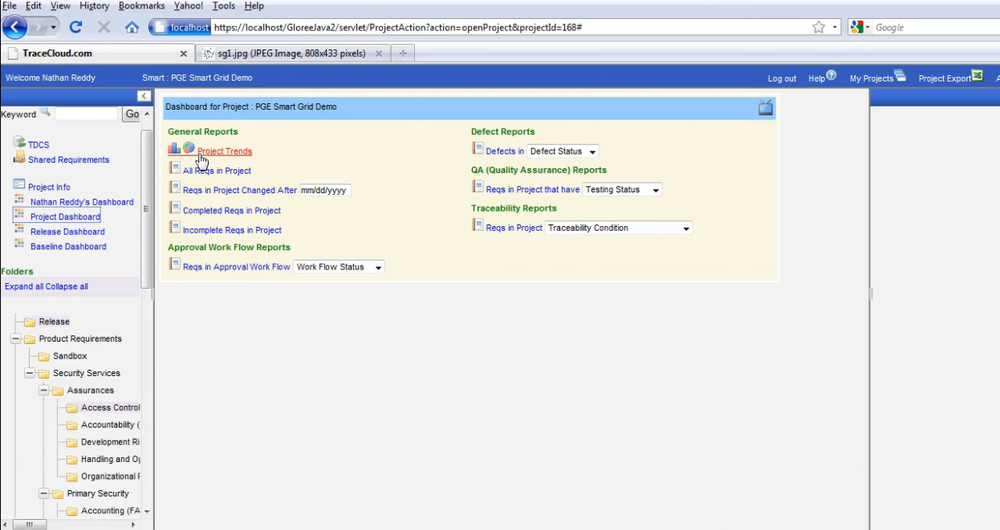This screenshot has height=530, width=1000.
Task: Open the Work Flow Status dropdown
Action: tap(339, 267)
